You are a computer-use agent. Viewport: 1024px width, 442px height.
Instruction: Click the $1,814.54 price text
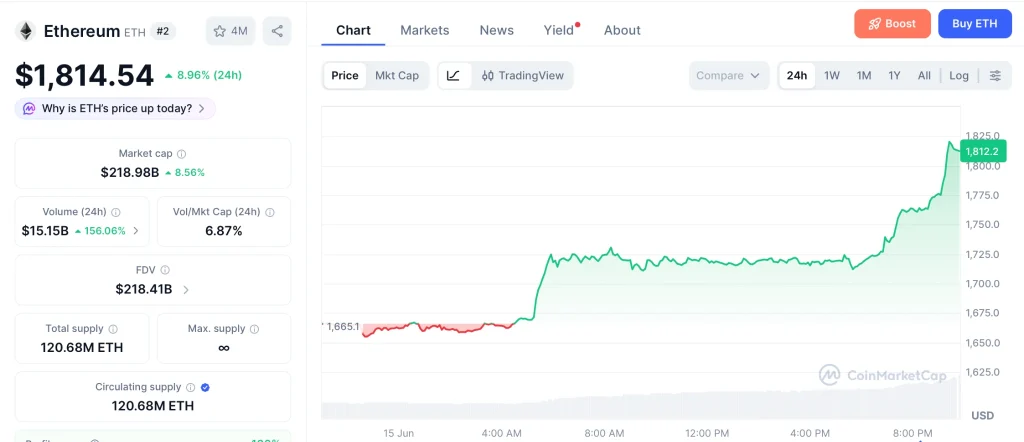click(x=84, y=76)
